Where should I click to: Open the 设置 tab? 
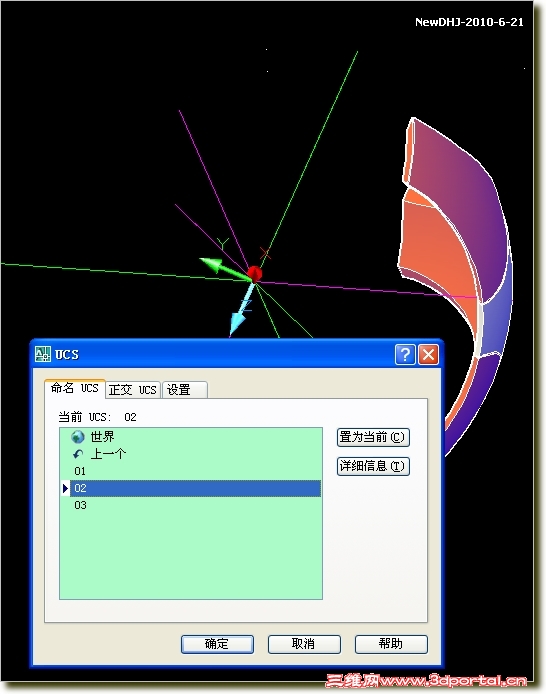[185, 389]
